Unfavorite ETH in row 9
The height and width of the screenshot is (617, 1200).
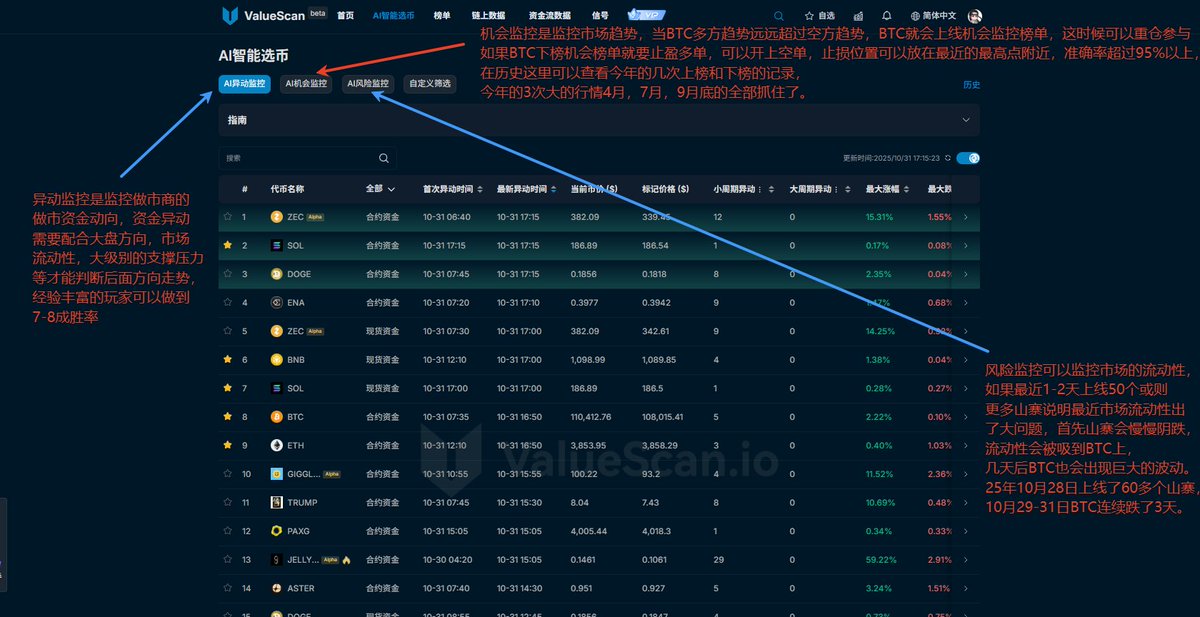228,445
